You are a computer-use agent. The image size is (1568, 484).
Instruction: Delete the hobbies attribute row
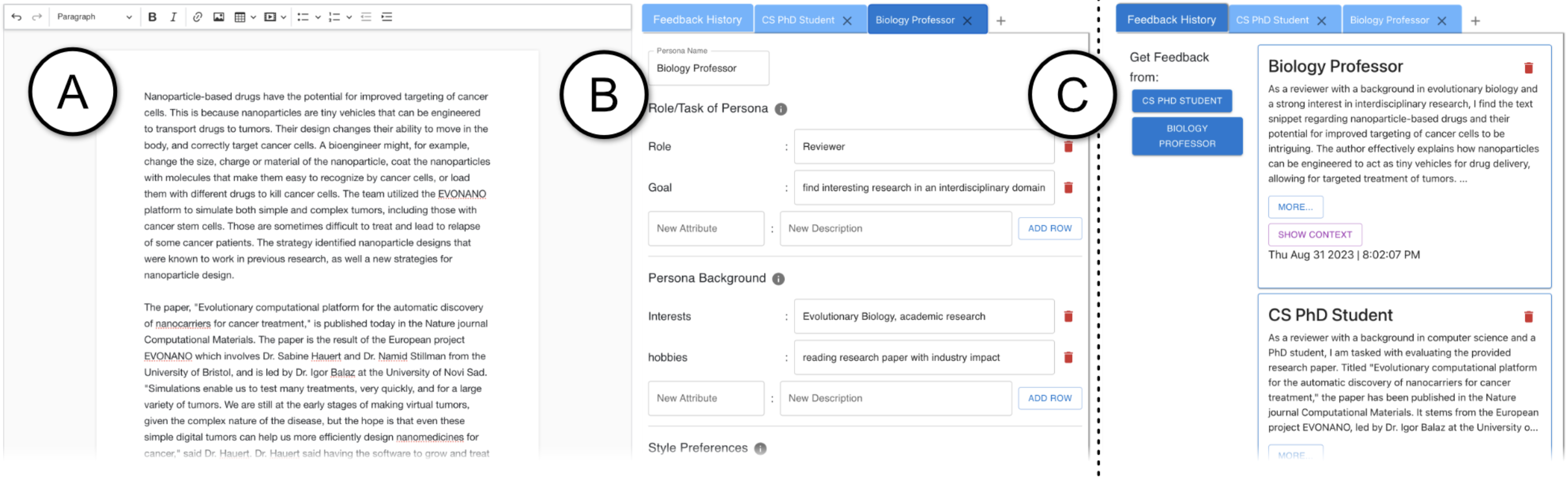coord(1068,358)
